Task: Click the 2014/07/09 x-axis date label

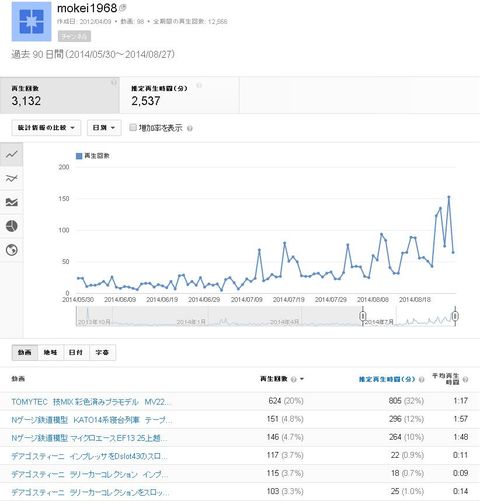Action: click(247, 300)
